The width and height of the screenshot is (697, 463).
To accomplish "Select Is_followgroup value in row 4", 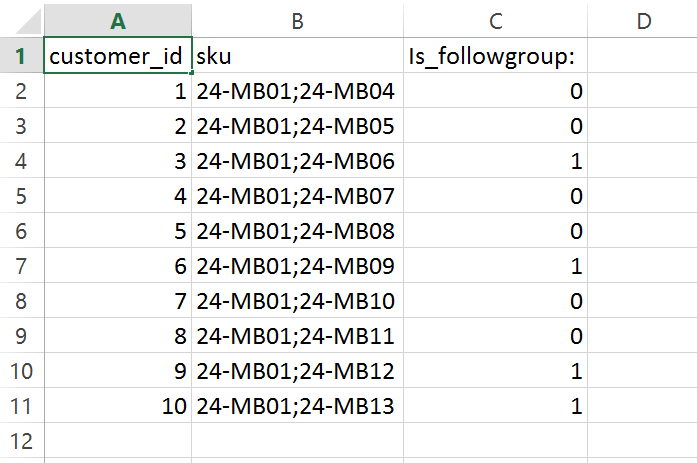I will coord(497,162).
